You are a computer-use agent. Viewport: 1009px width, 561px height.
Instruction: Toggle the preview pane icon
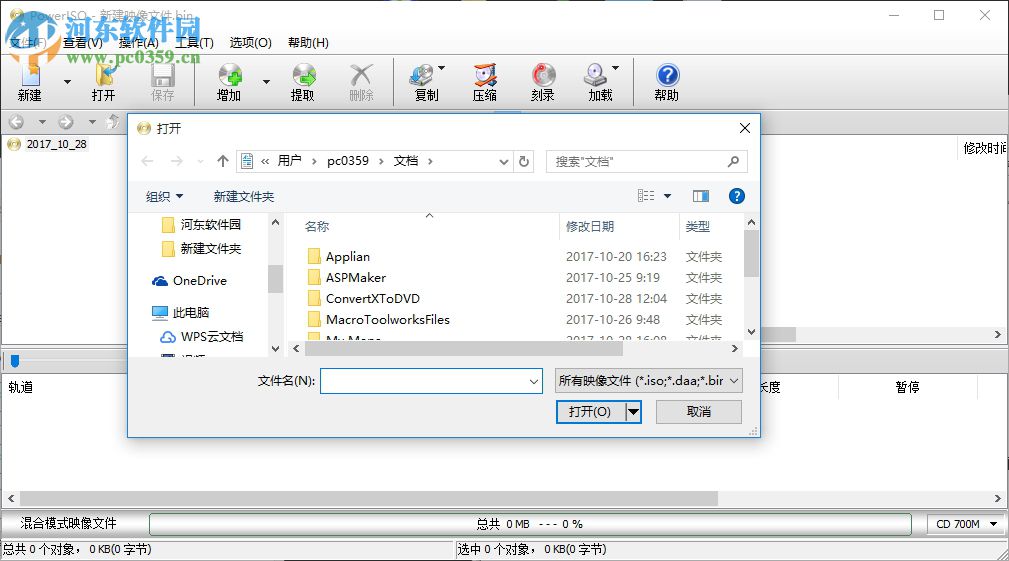701,196
